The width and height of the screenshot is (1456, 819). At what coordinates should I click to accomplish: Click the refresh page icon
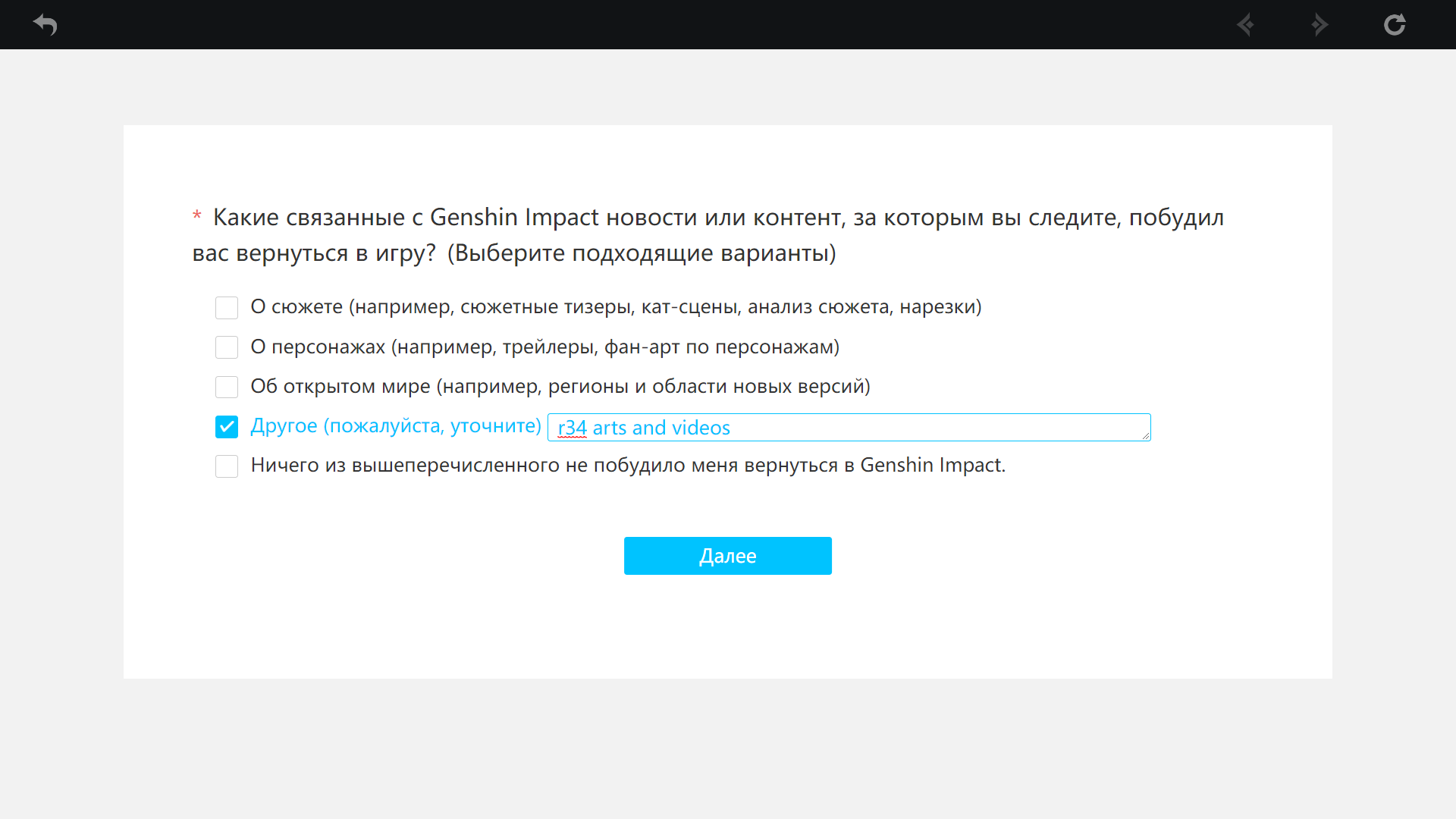pos(1394,25)
